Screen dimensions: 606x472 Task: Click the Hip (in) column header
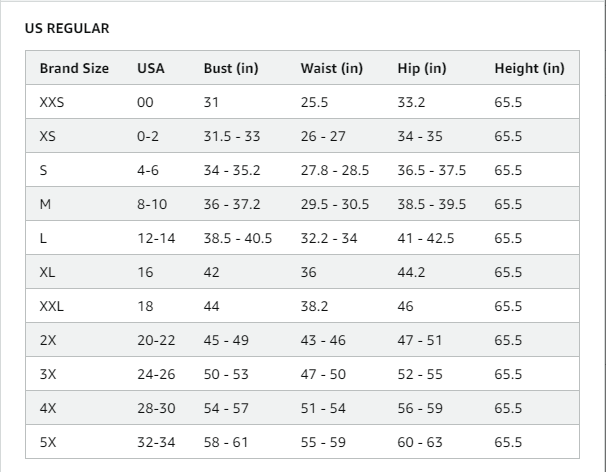click(x=421, y=69)
